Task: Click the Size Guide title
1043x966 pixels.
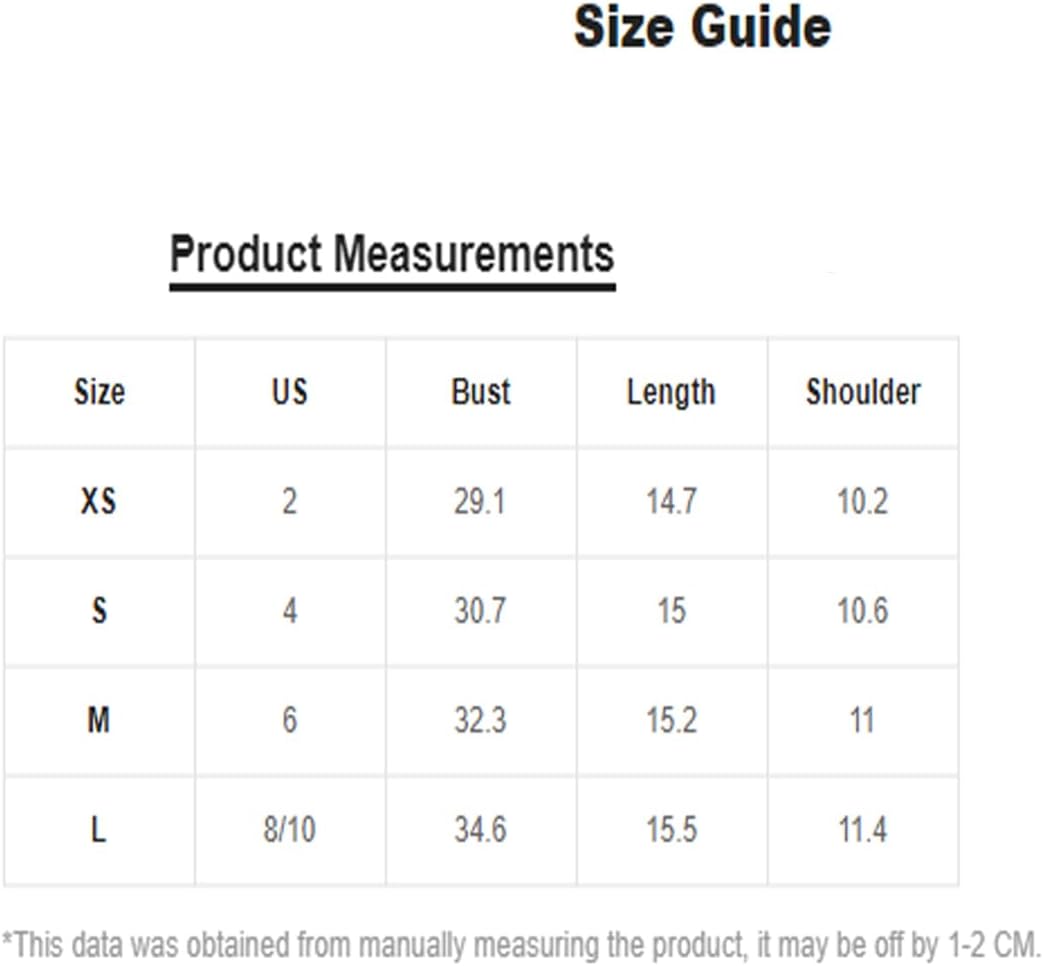Action: tap(702, 28)
